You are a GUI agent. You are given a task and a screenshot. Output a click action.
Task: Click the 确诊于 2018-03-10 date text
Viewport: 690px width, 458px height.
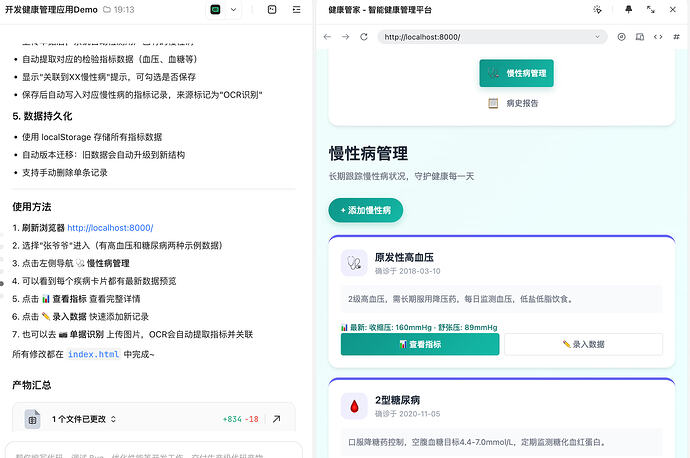click(x=407, y=271)
